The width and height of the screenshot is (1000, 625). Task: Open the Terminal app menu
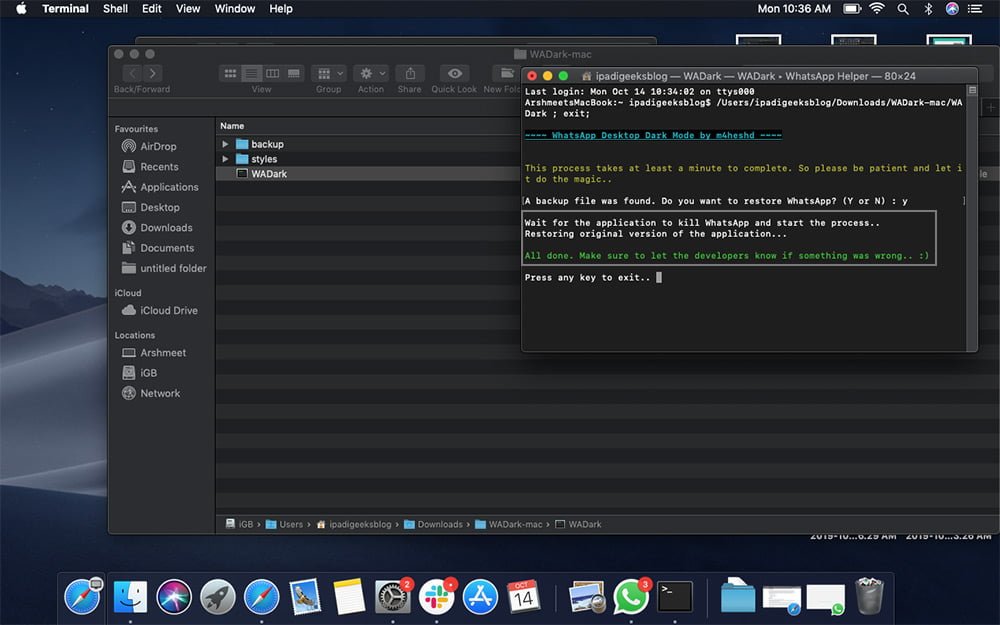pyautogui.click(x=65, y=9)
